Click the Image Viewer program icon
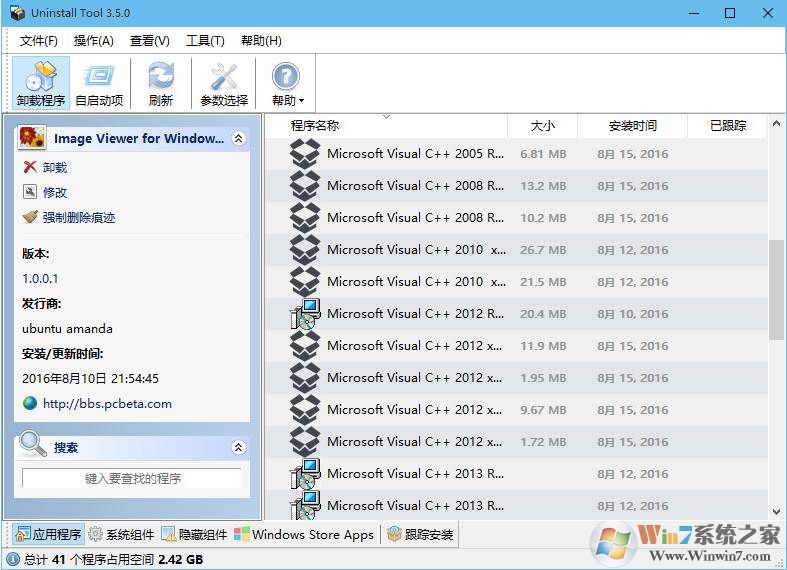Viewport: 787px width, 570px height. pos(32,137)
